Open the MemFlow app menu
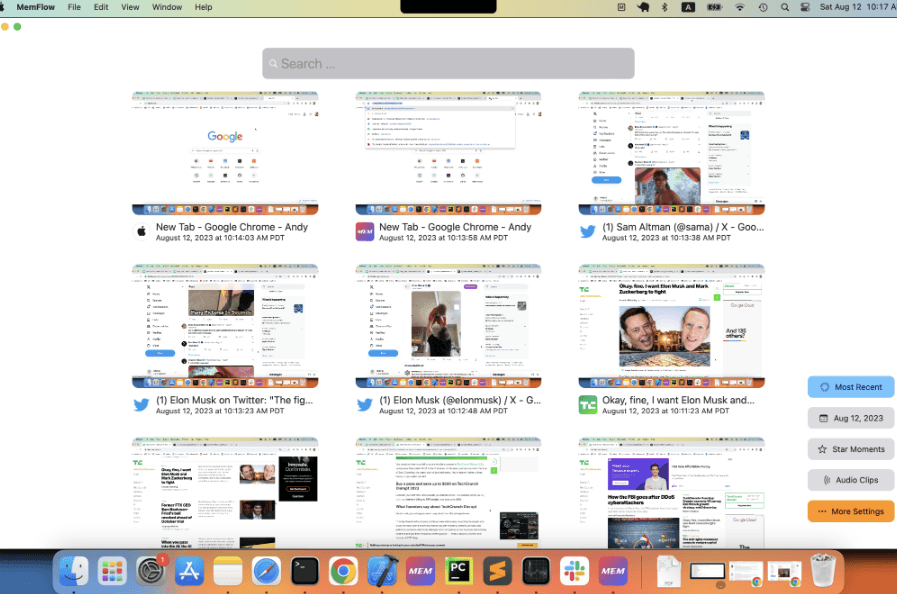The height and width of the screenshot is (594, 897). coord(34,7)
